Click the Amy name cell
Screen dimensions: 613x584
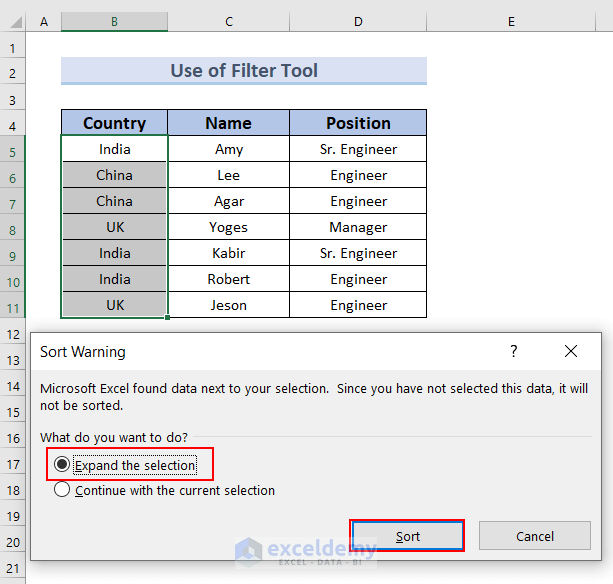tap(229, 149)
